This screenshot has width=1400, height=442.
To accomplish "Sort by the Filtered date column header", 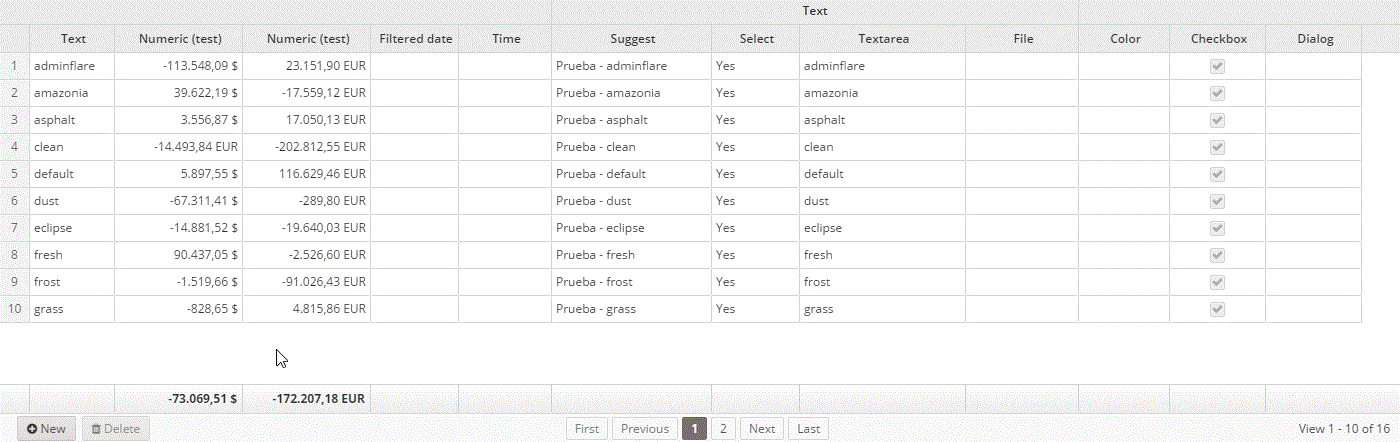I will (x=416, y=39).
